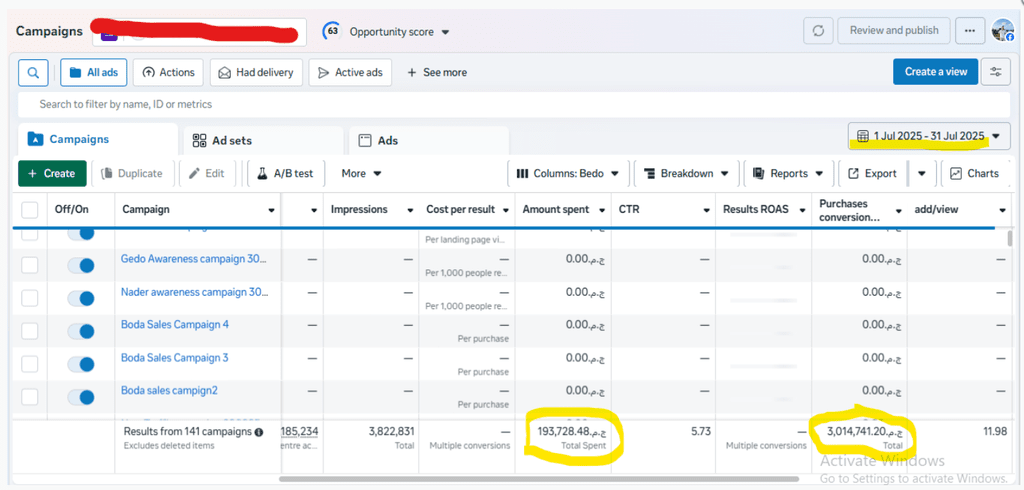Open the Charts panel
This screenshot has height=490, width=1024.
point(974,173)
